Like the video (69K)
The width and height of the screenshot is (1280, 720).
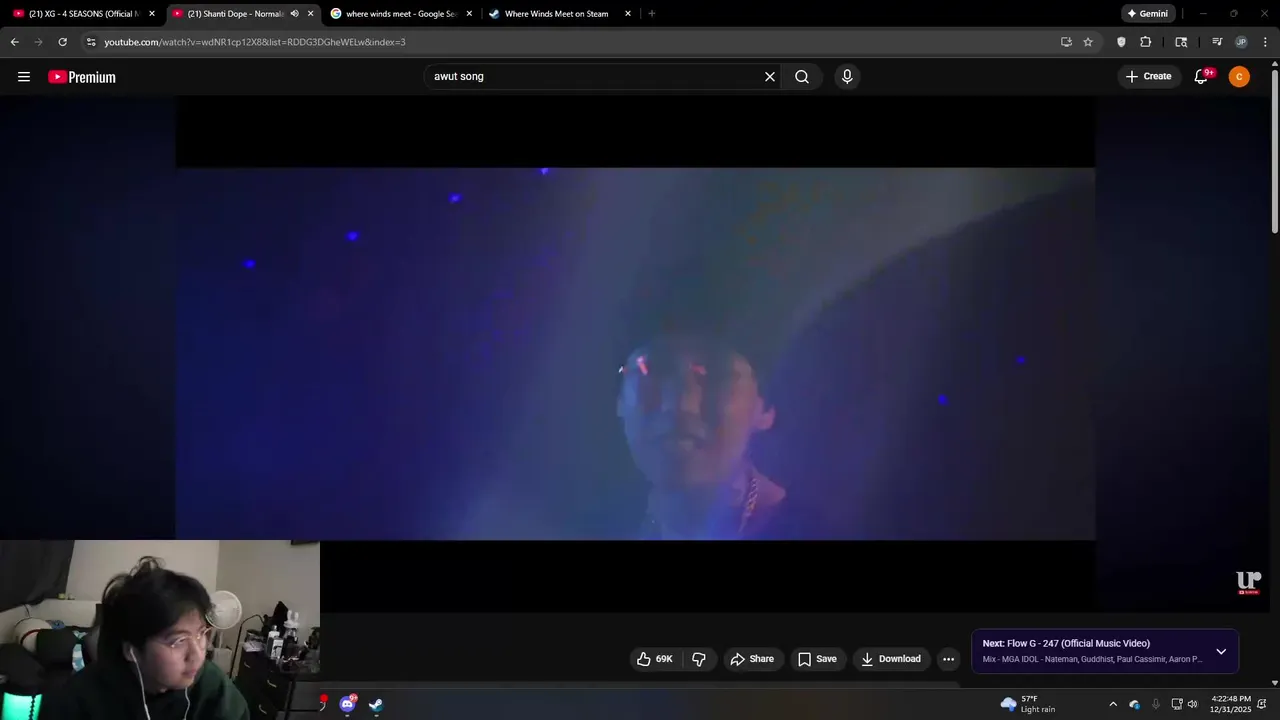(x=655, y=659)
